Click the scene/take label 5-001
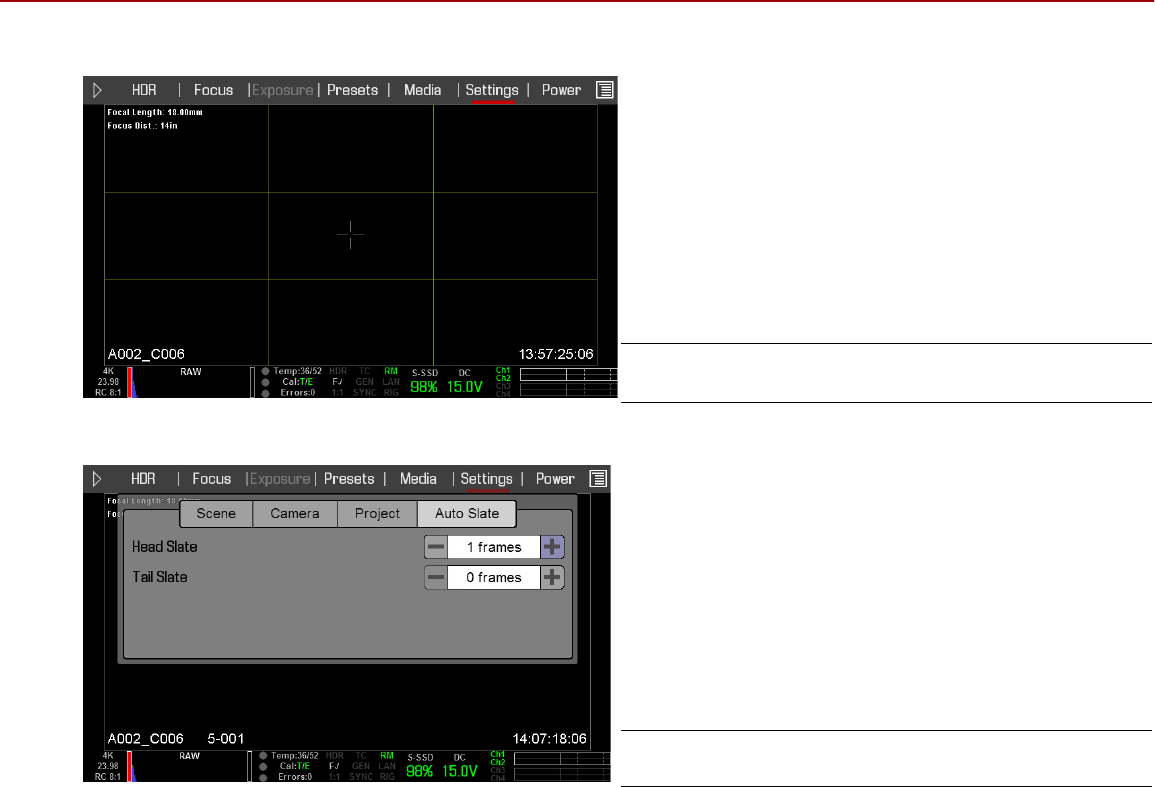 pos(225,738)
